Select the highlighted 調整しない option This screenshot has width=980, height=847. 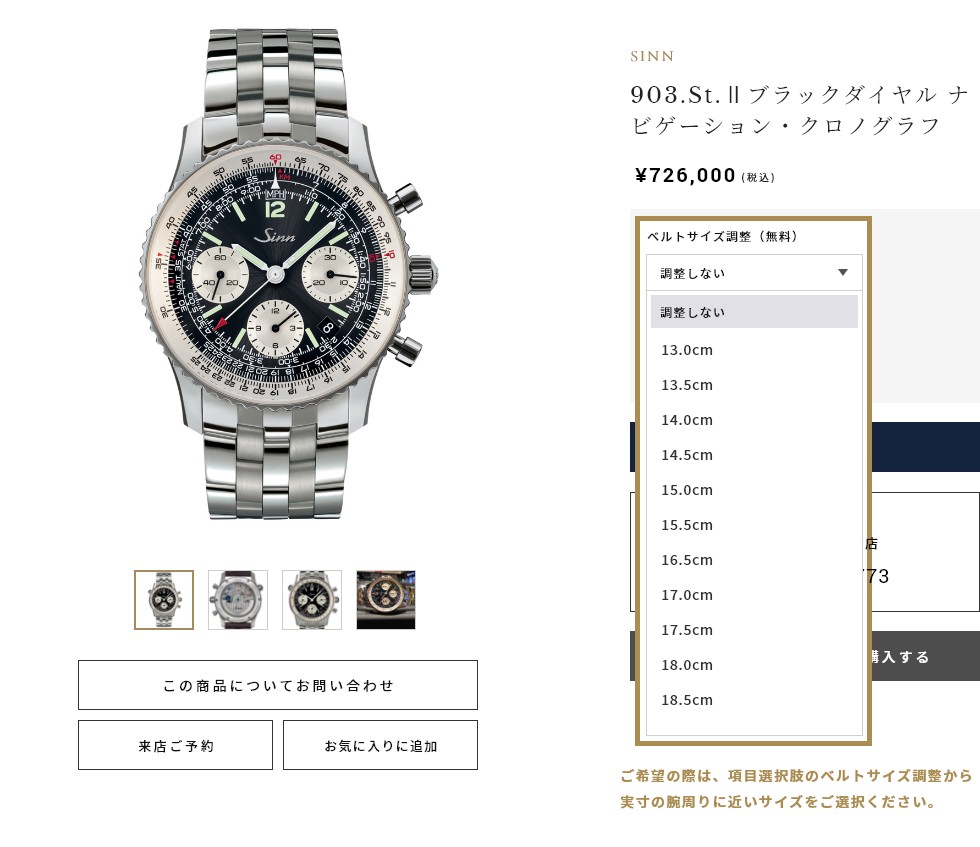(754, 312)
